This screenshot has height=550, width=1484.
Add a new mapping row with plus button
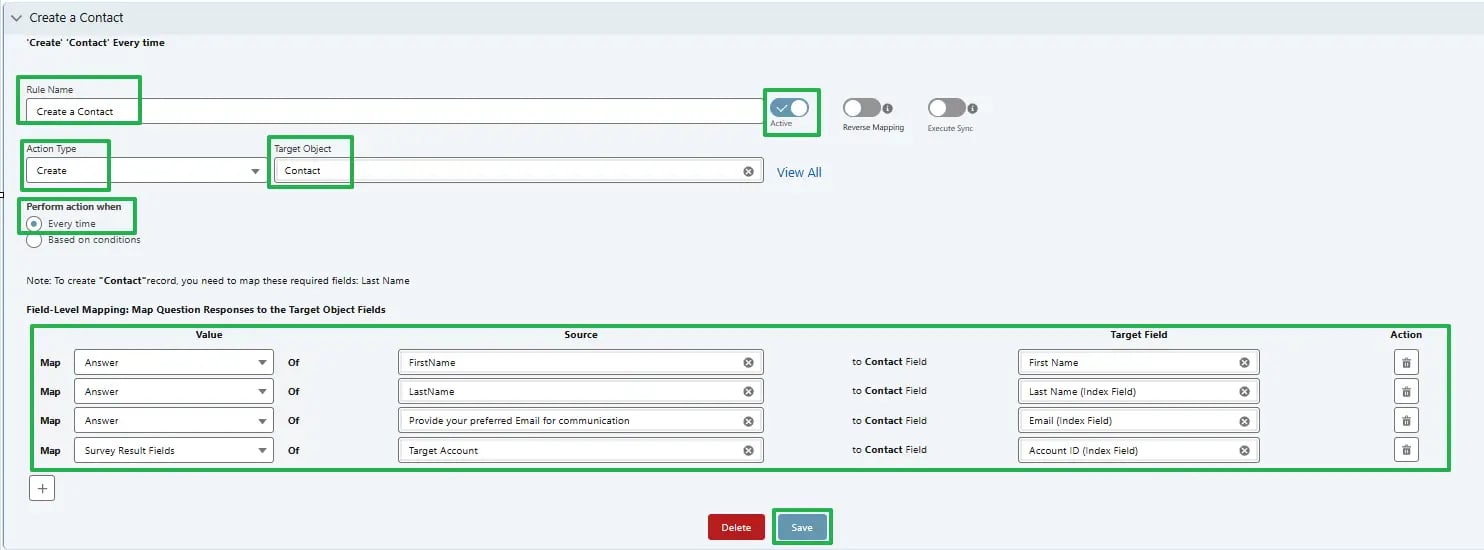point(42,489)
